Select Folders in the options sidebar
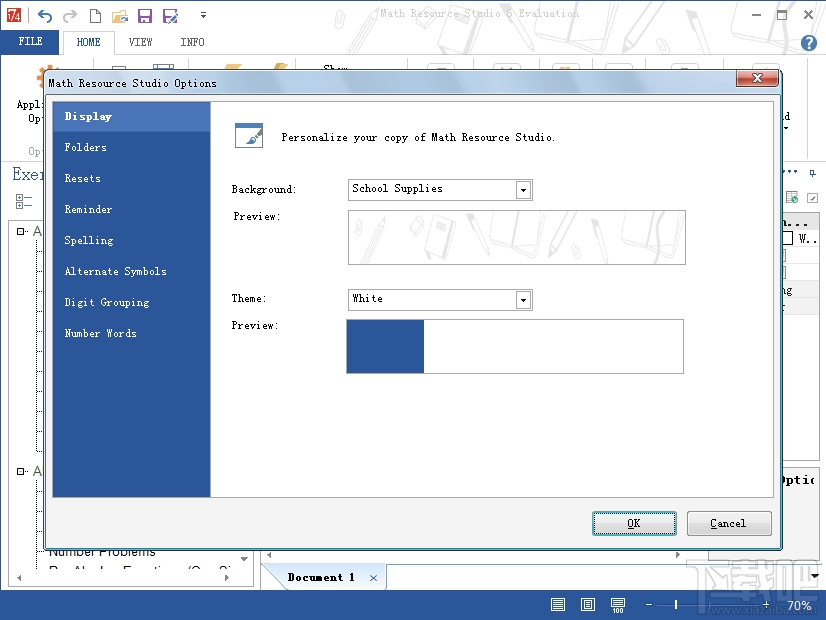Viewport: 826px width, 620px height. pyautogui.click(x=85, y=147)
